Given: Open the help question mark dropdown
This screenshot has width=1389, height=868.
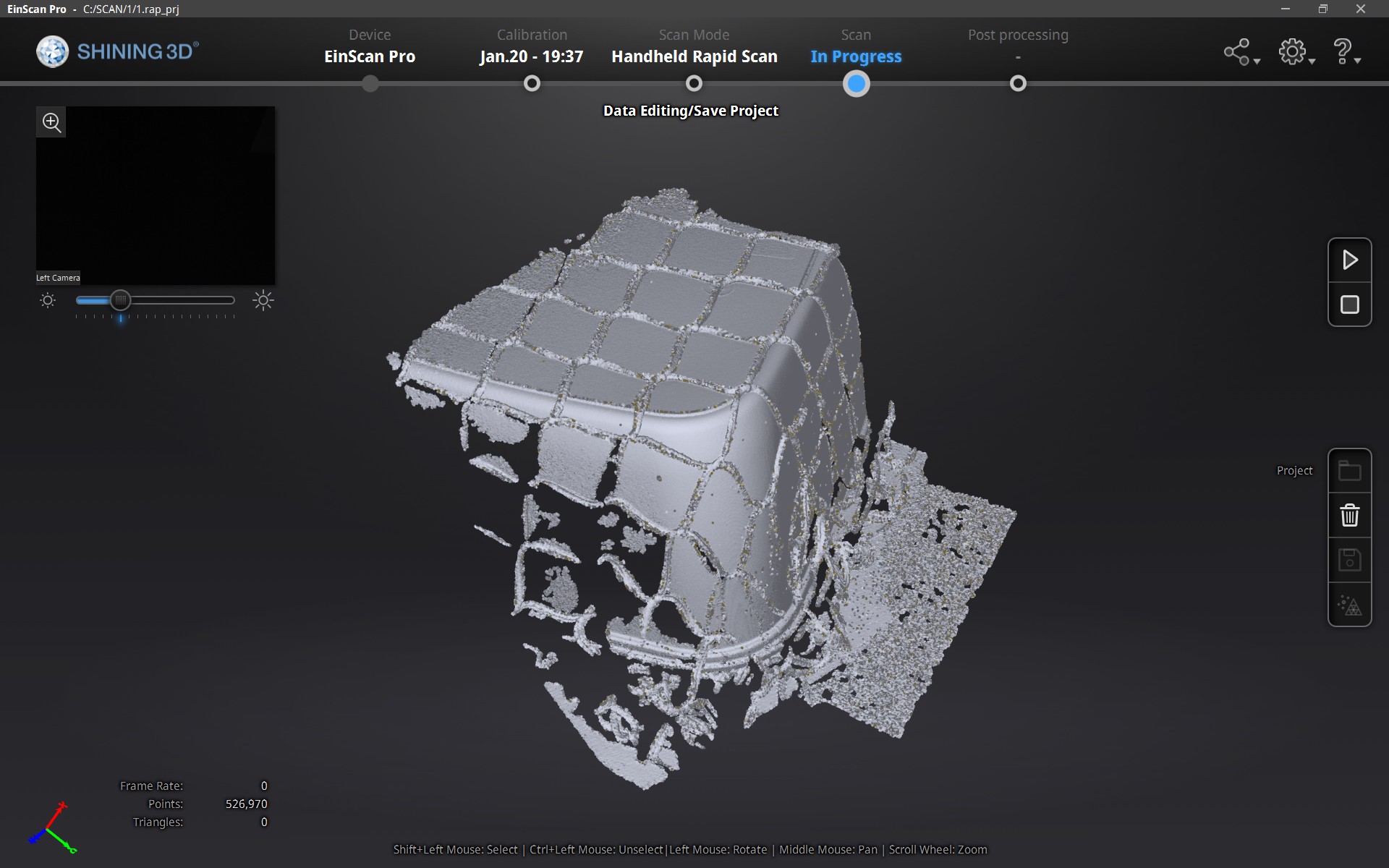Looking at the screenshot, I should pyautogui.click(x=1346, y=52).
